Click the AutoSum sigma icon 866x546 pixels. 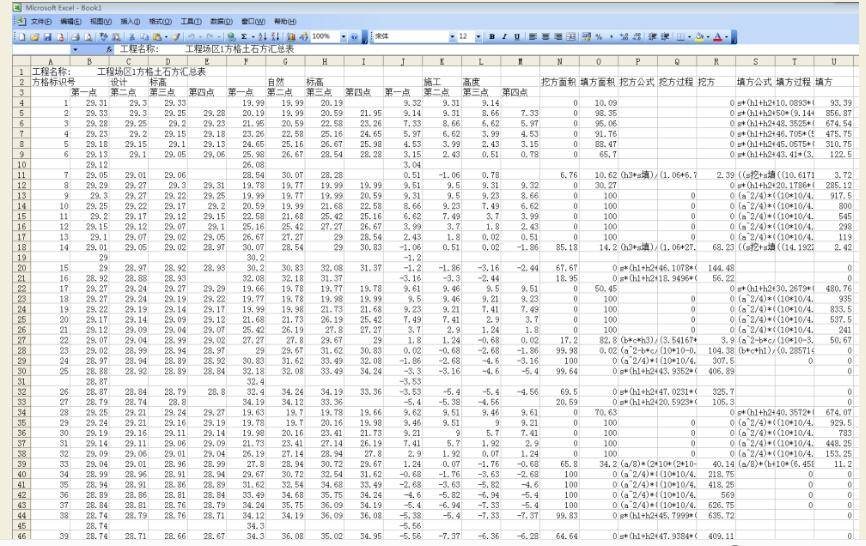(244, 37)
